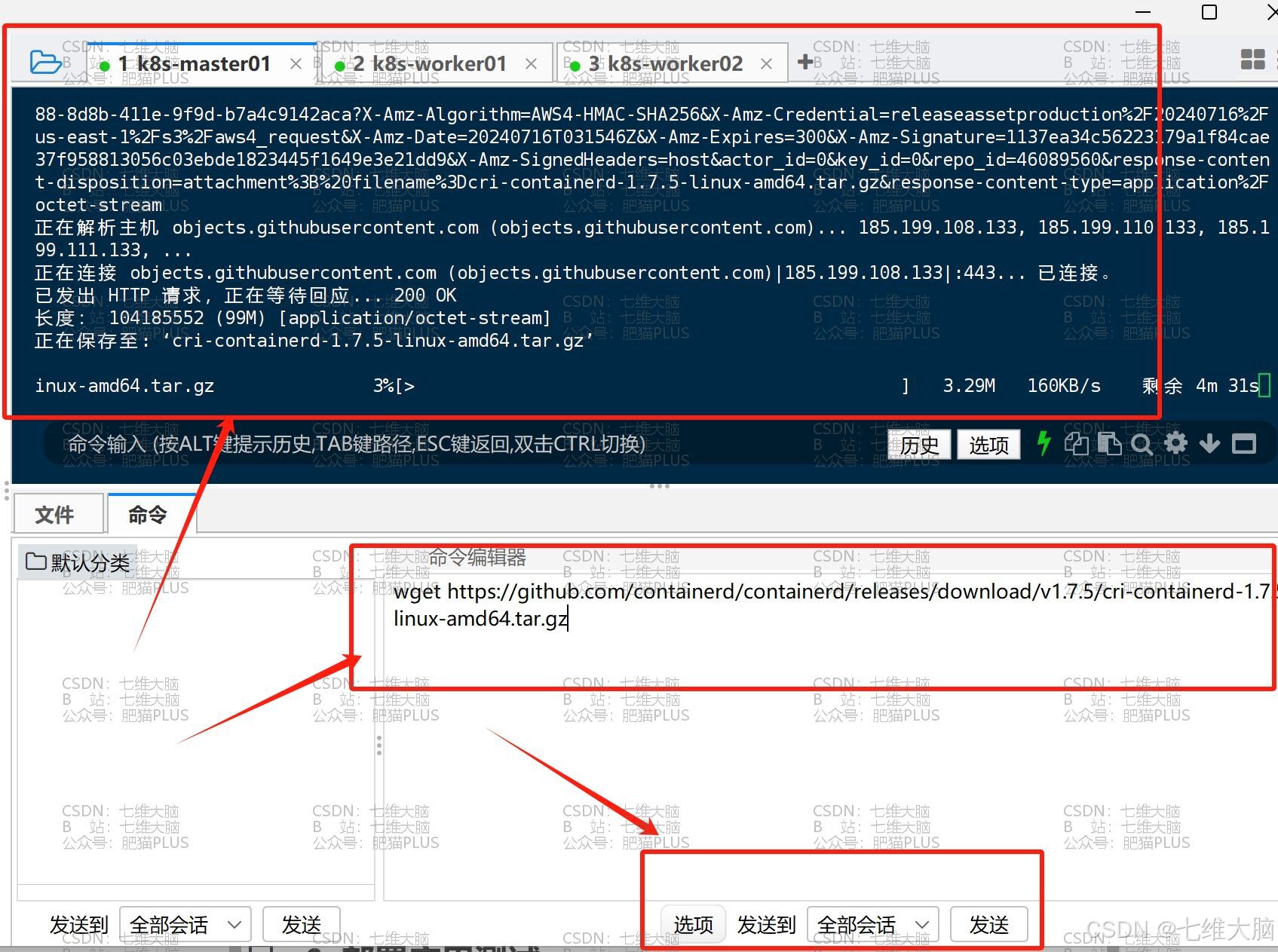
Task: Click terminal line '长度: 104185552 (99M)'
Action: point(293,318)
